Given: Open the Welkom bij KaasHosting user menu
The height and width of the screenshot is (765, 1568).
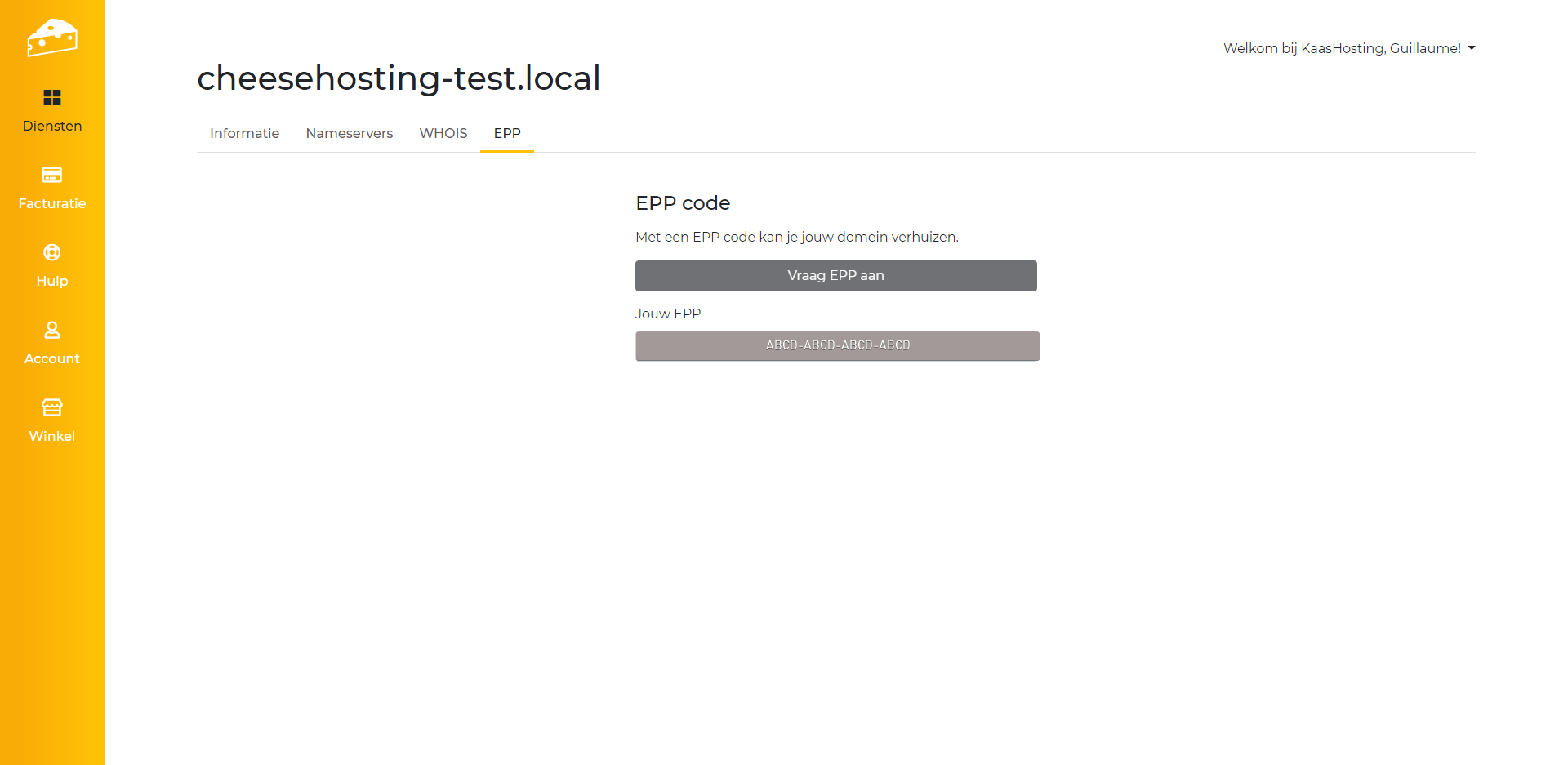Looking at the screenshot, I should [1342, 48].
